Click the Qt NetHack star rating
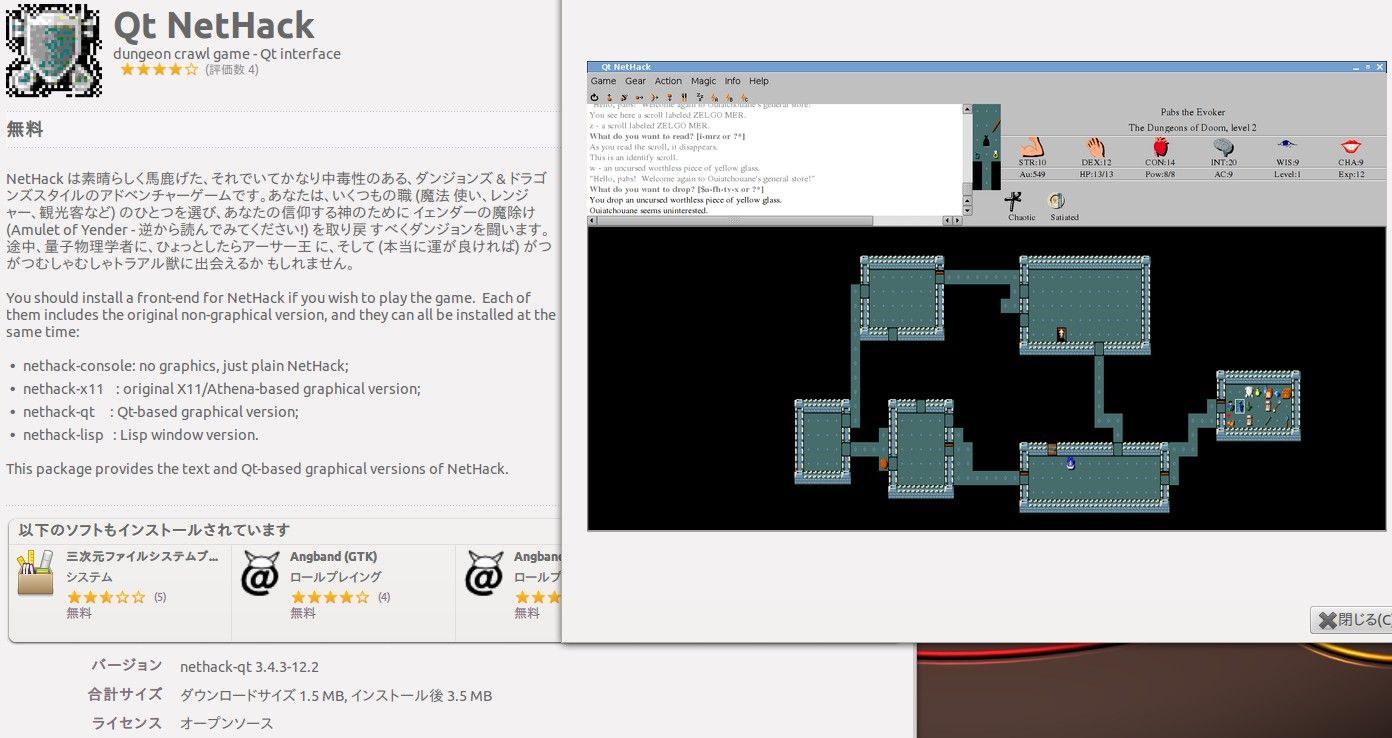1392x738 pixels. pos(159,70)
